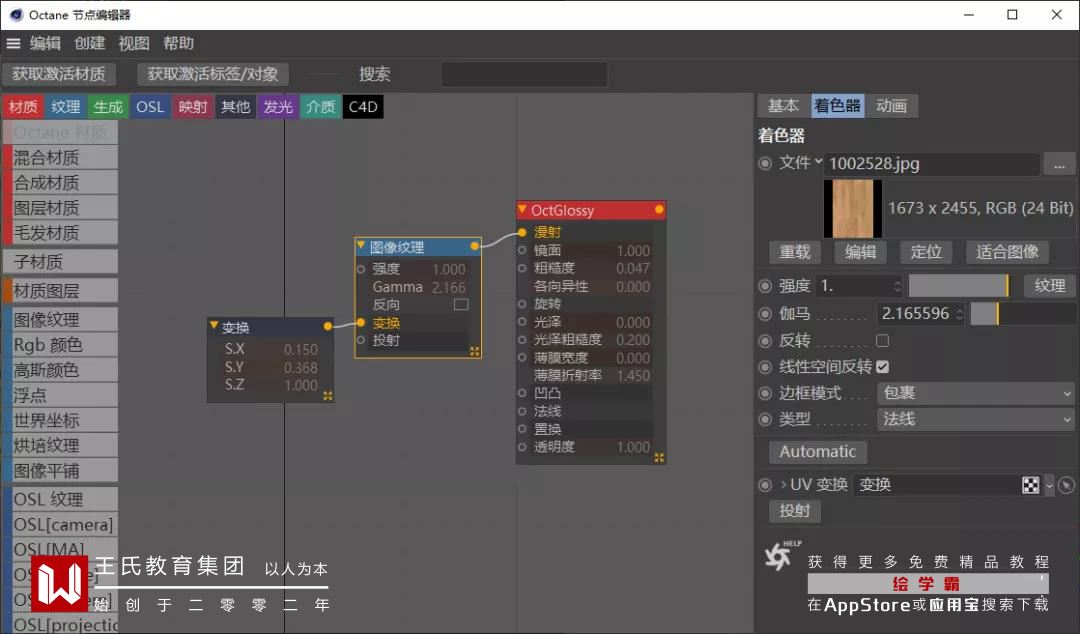This screenshot has width=1080, height=634.
Task: Click the 投射 button in shader panel
Action: pos(794,511)
